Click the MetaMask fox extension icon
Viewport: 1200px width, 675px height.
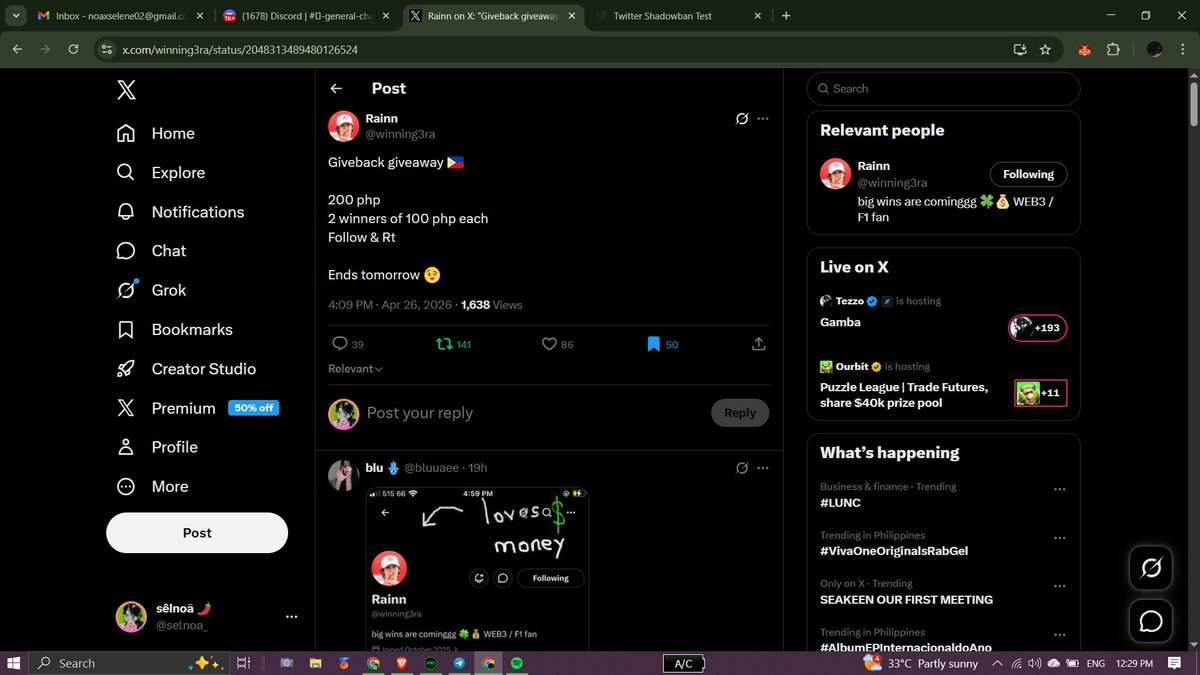[1084, 49]
